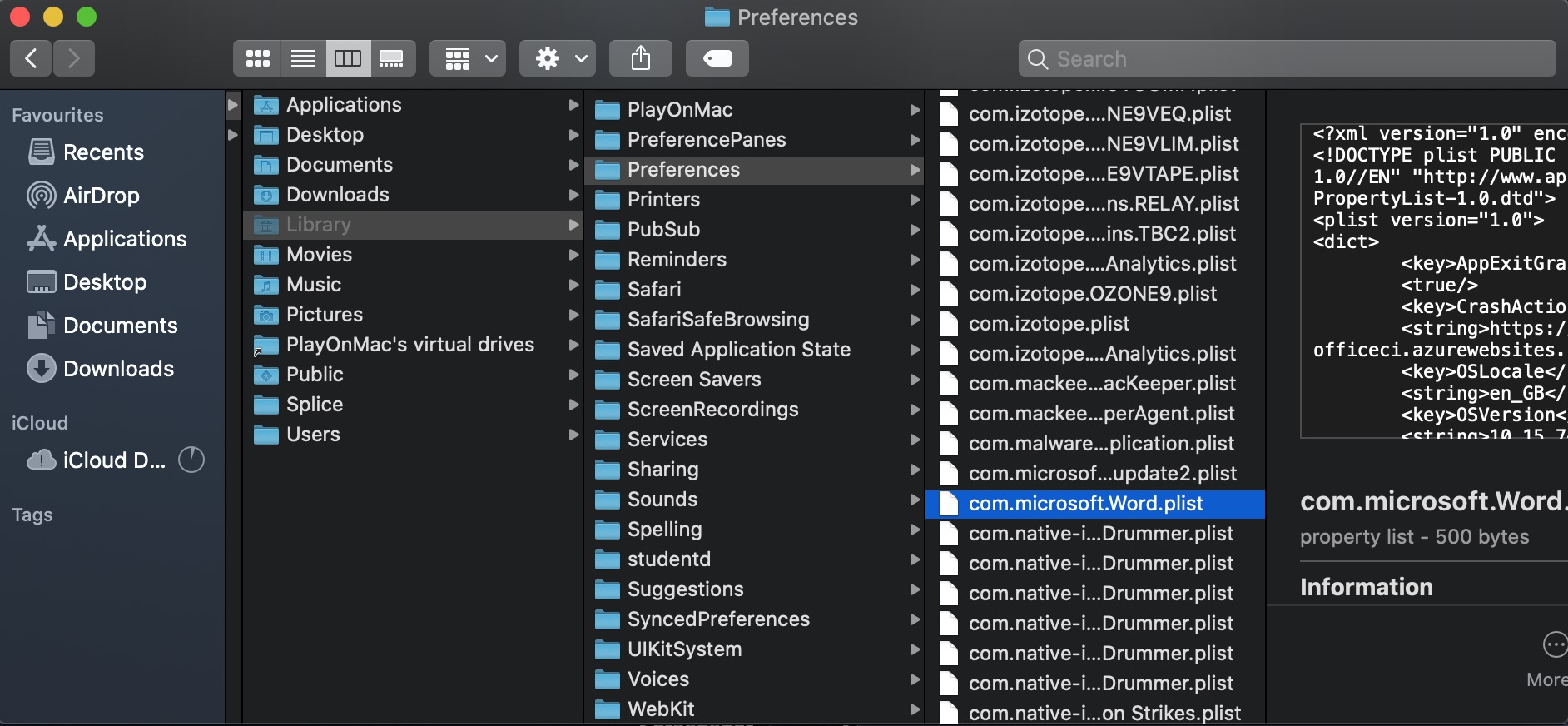Expand Splice folder using its arrow
This screenshot has height=726, width=1568.
point(573,405)
